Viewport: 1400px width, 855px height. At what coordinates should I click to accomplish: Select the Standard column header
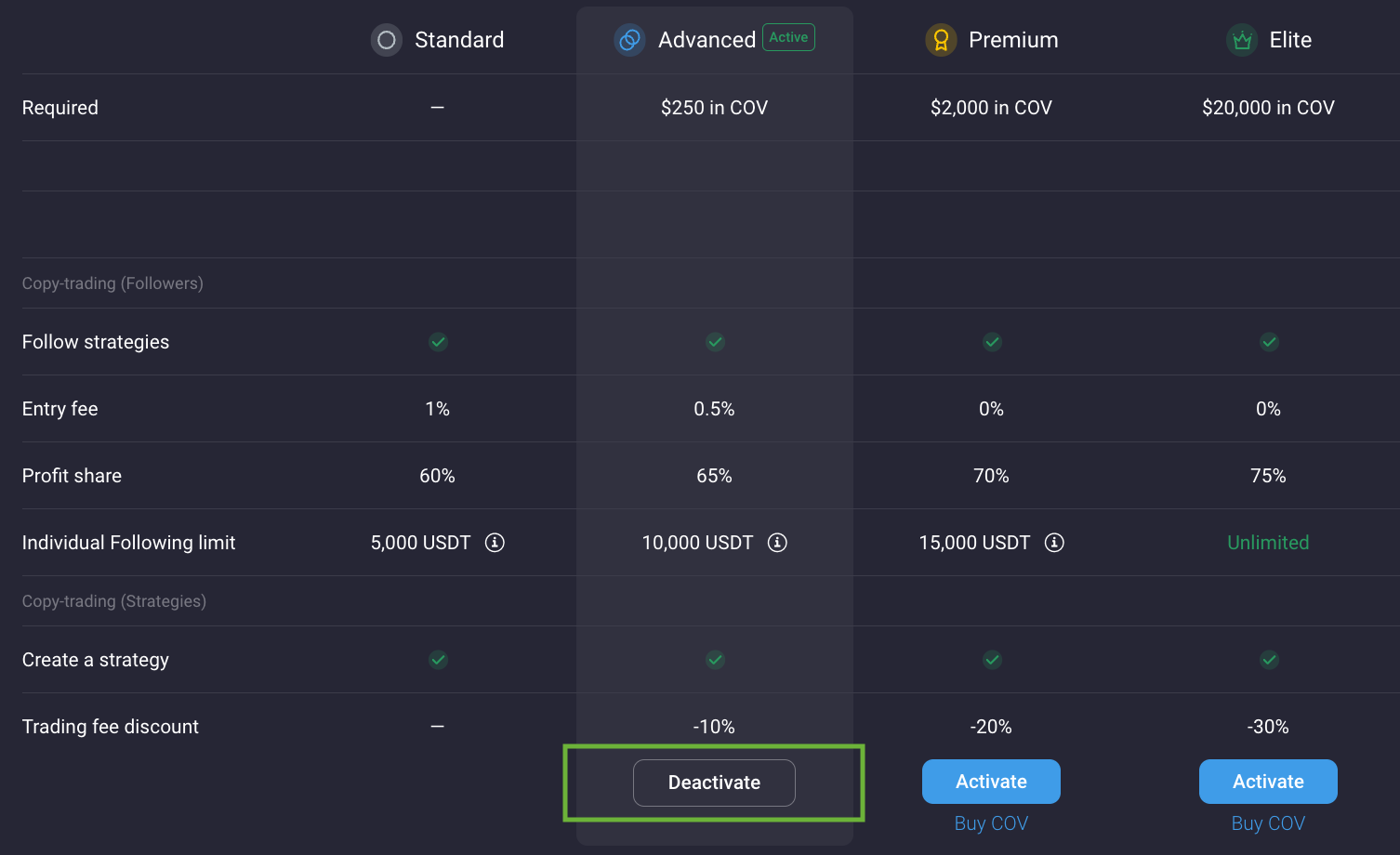click(459, 40)
